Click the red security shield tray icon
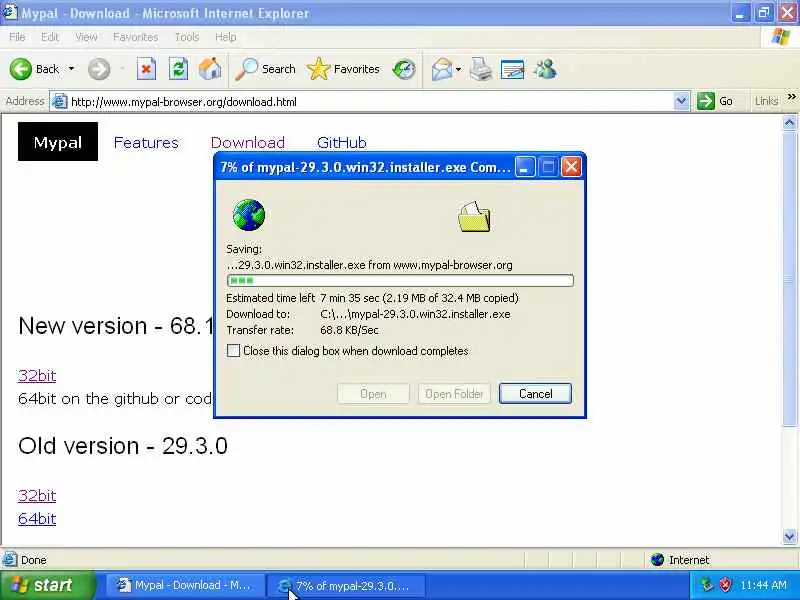 (x=725, y=585)
